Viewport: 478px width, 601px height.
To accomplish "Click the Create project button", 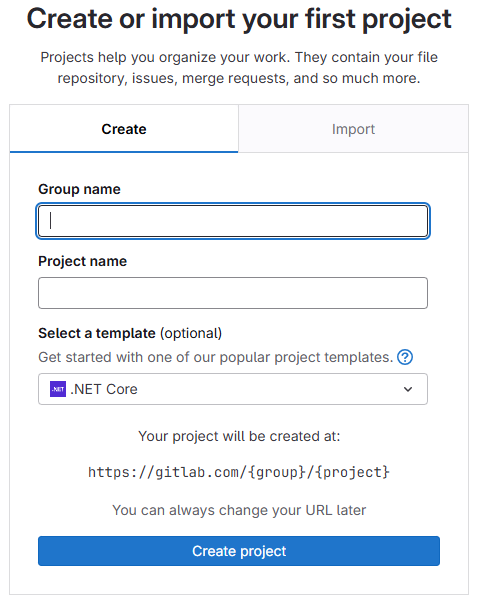I will point(239,551).
